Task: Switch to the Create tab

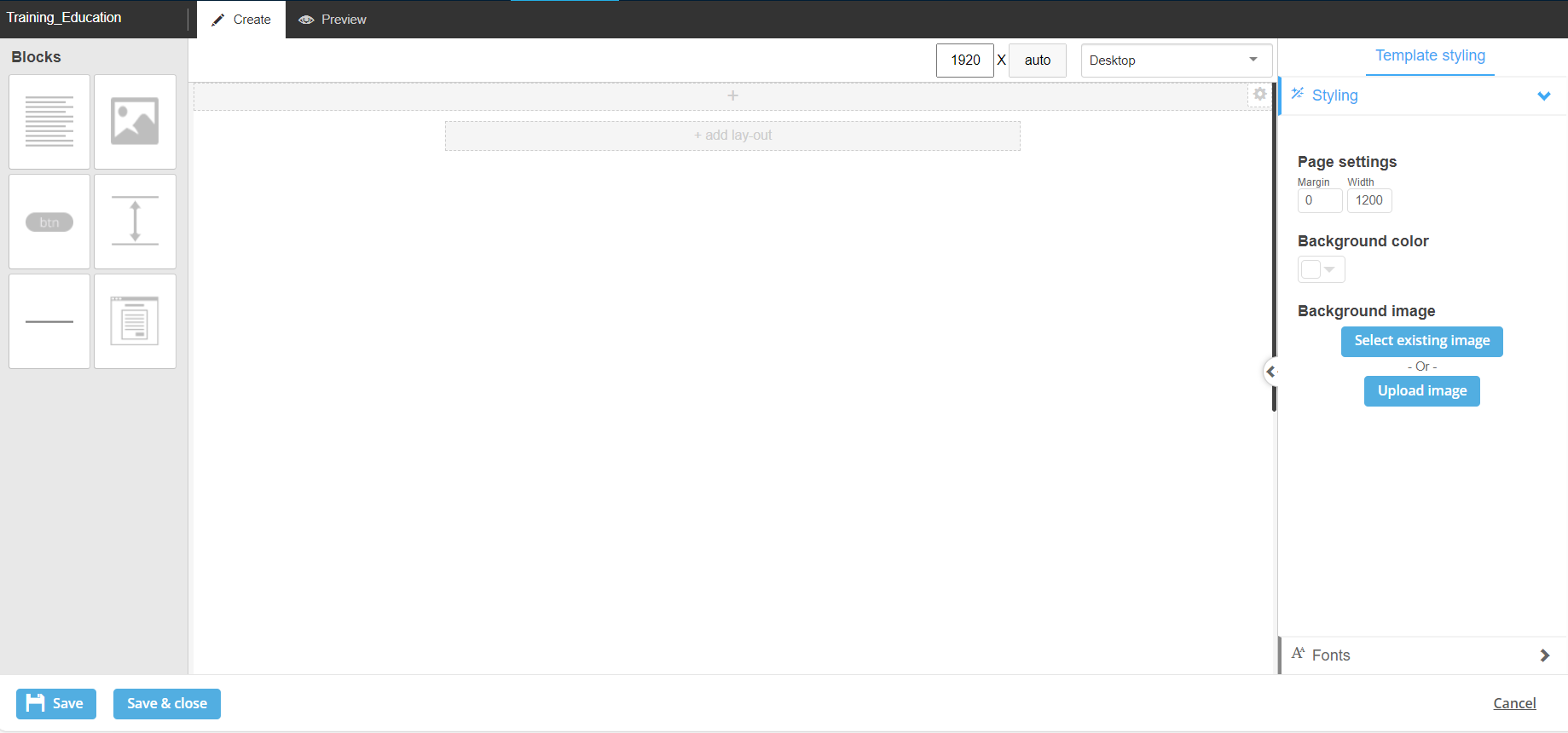Action: (x=241, y=20)
